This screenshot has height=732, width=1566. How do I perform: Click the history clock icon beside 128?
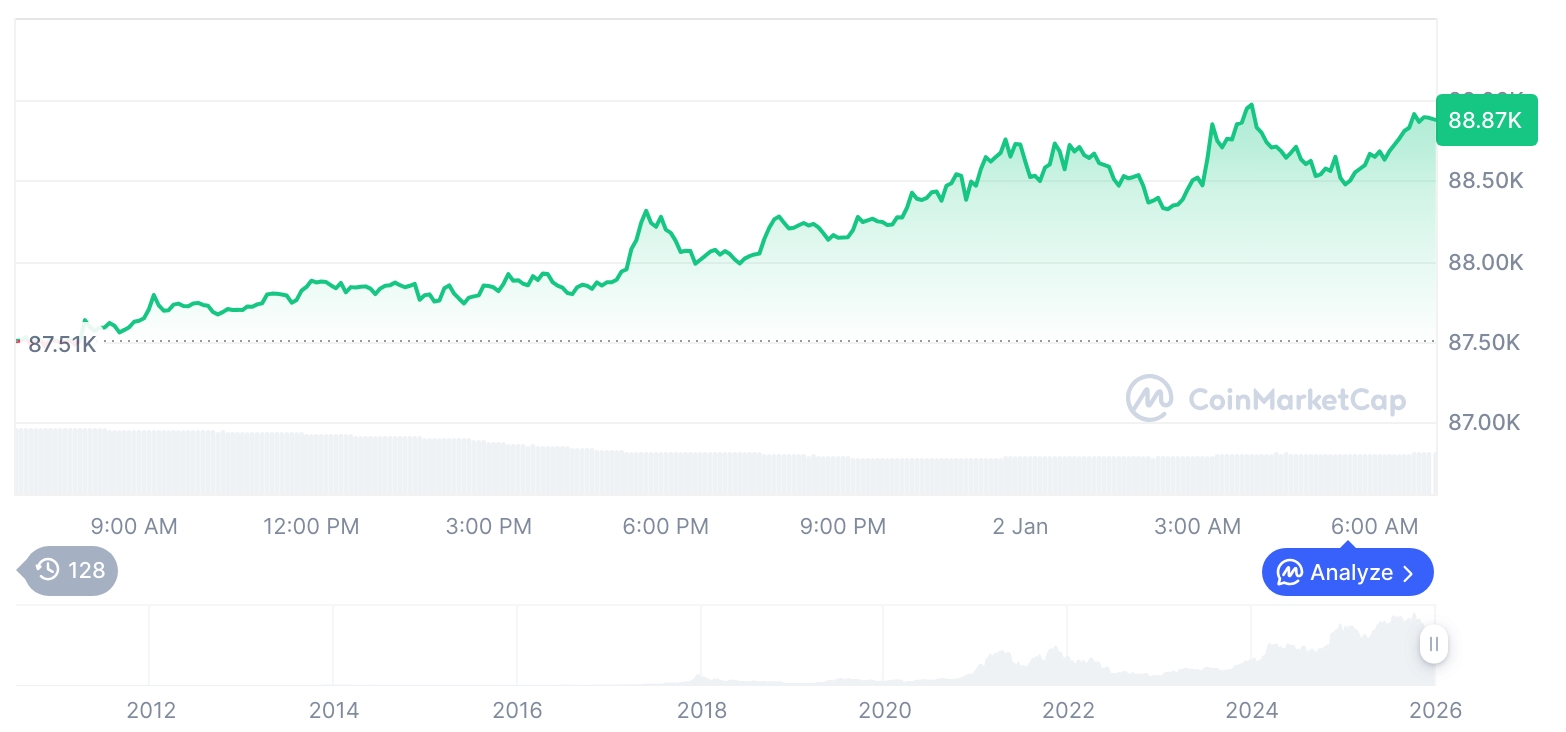coord(47,570)
